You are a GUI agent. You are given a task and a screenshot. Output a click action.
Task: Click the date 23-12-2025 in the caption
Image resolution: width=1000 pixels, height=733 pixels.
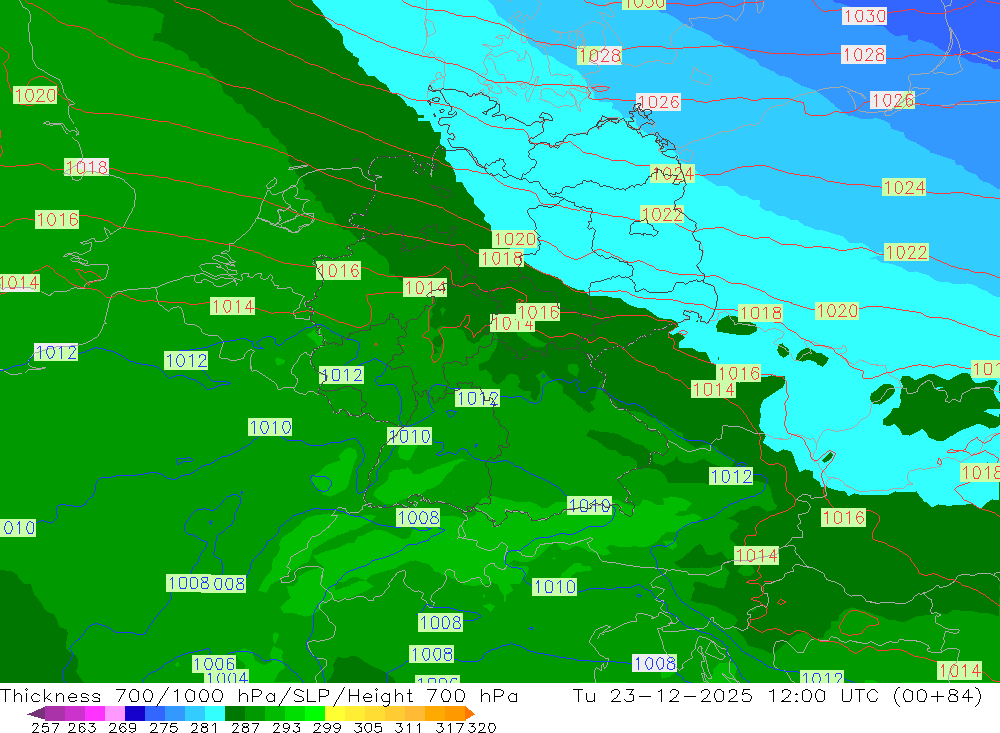681,696
